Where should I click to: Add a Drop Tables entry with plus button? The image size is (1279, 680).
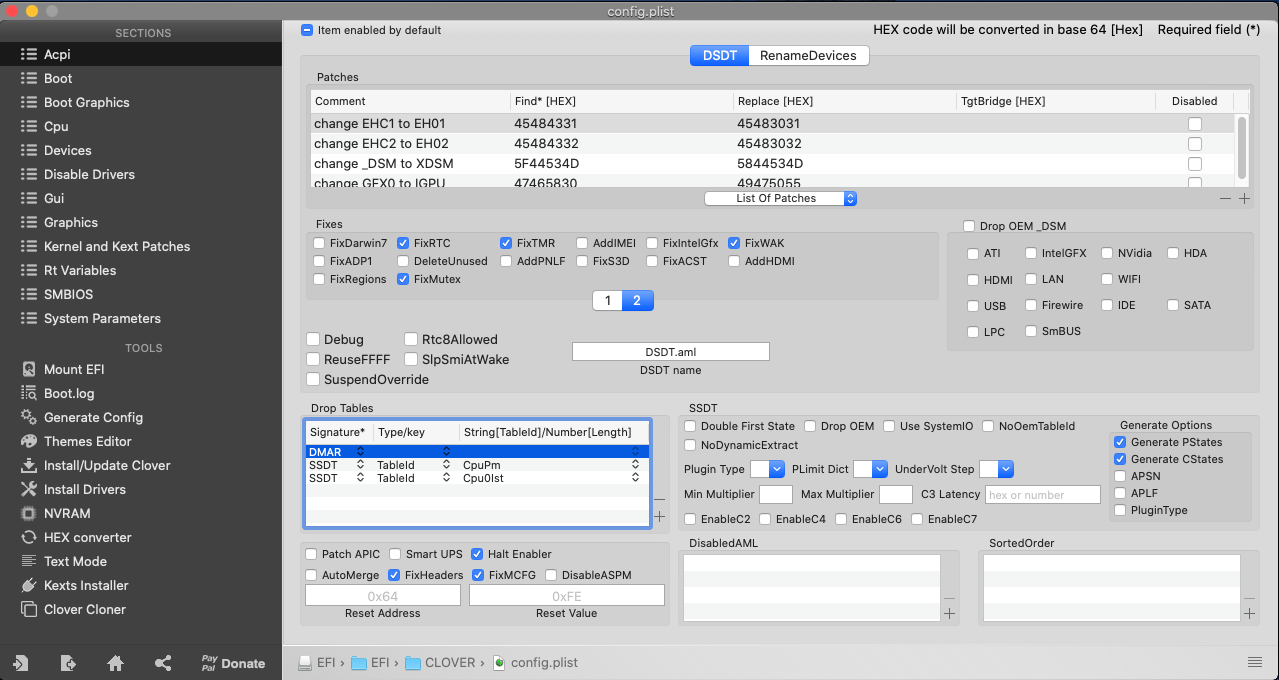[659, 517]
